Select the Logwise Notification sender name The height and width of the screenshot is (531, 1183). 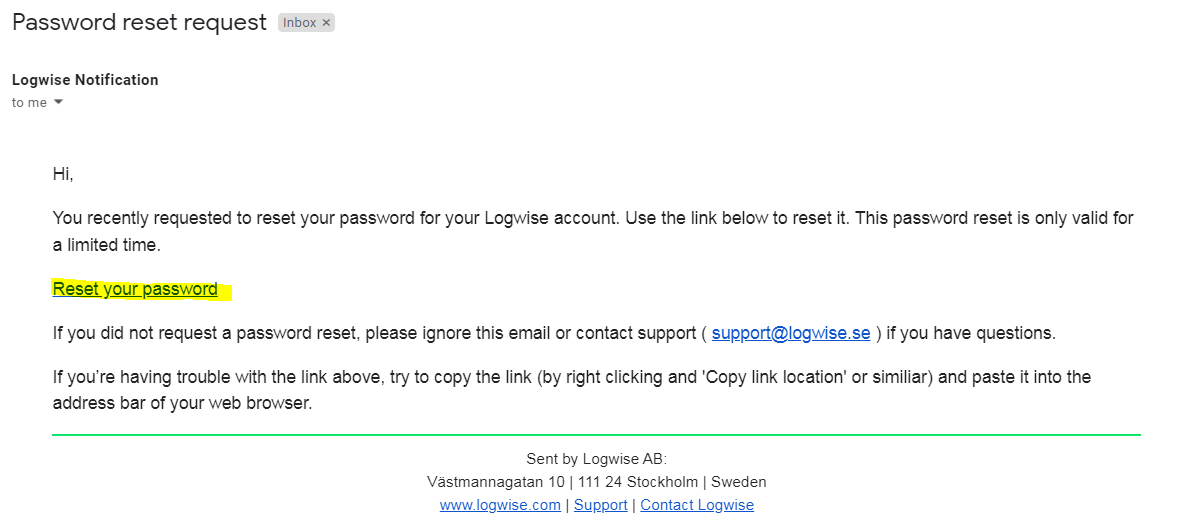click(85, 80)
